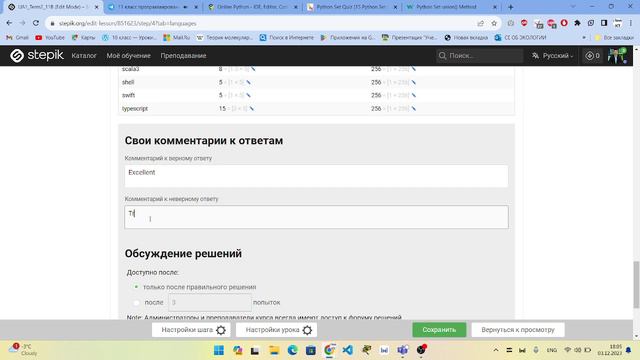
Task: Select 'только после правильного решения' radio
Action: tap(136, 287)
